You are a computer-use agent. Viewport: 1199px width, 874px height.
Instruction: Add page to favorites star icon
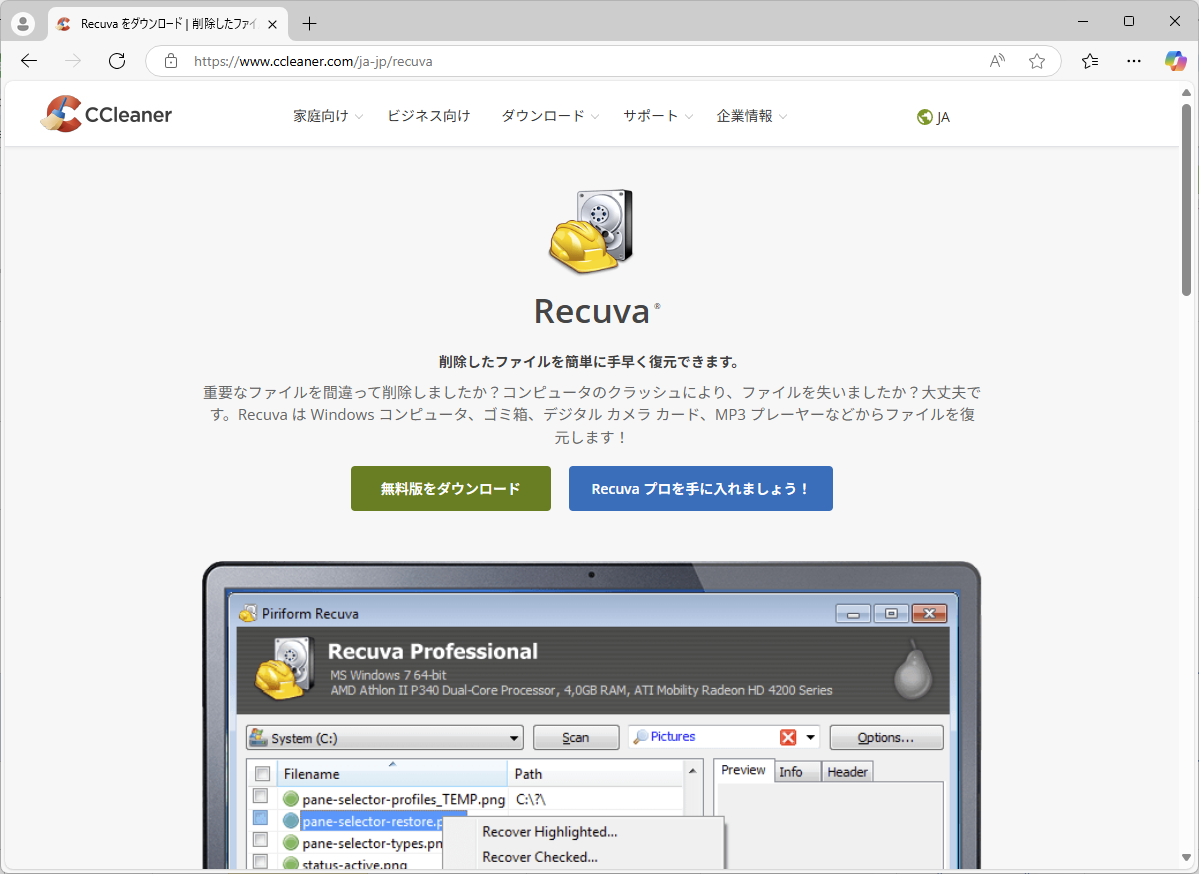pos(1037,61)
